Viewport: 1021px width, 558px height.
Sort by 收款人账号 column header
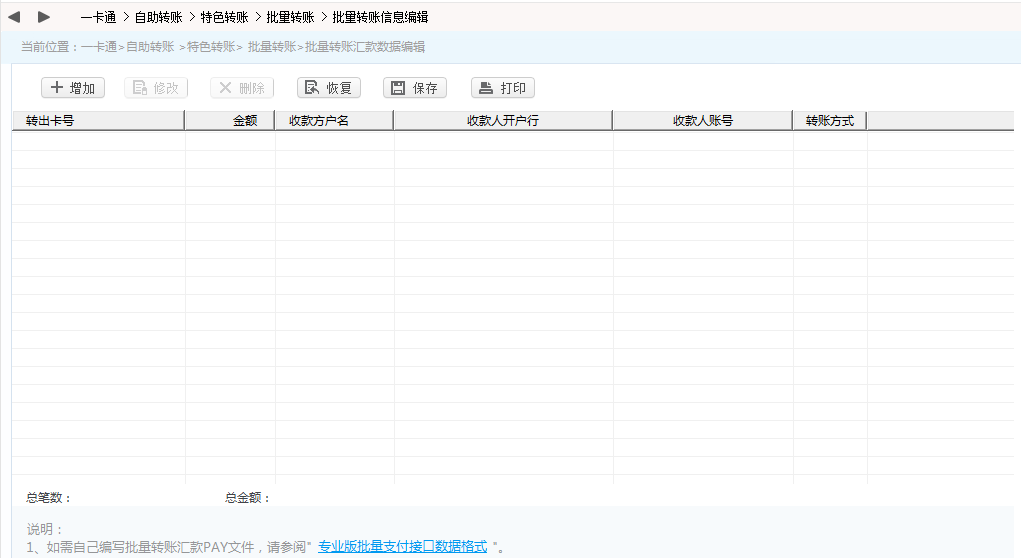pos(703,121)
